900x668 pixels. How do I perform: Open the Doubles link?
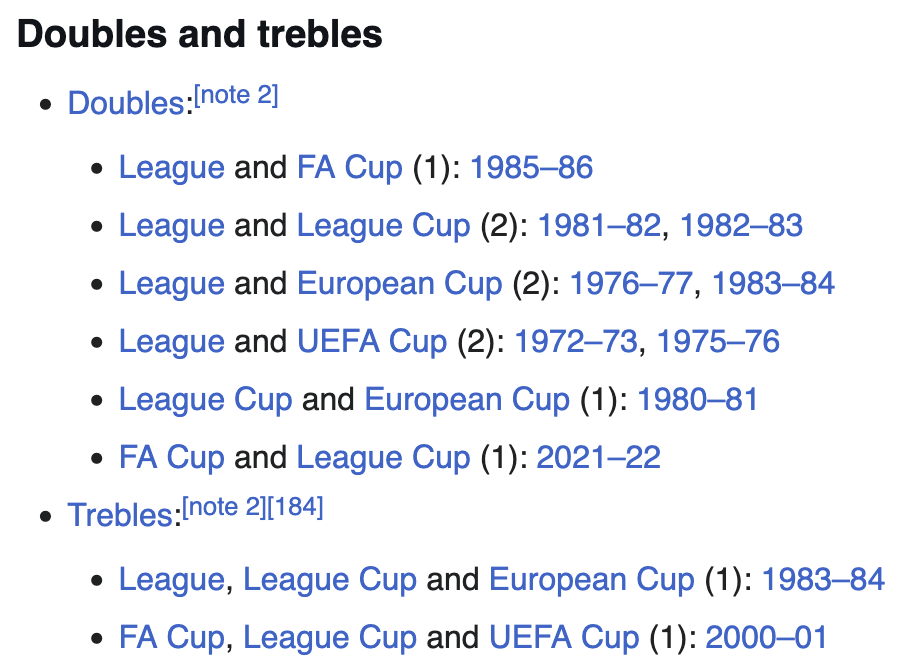point(126,104)
